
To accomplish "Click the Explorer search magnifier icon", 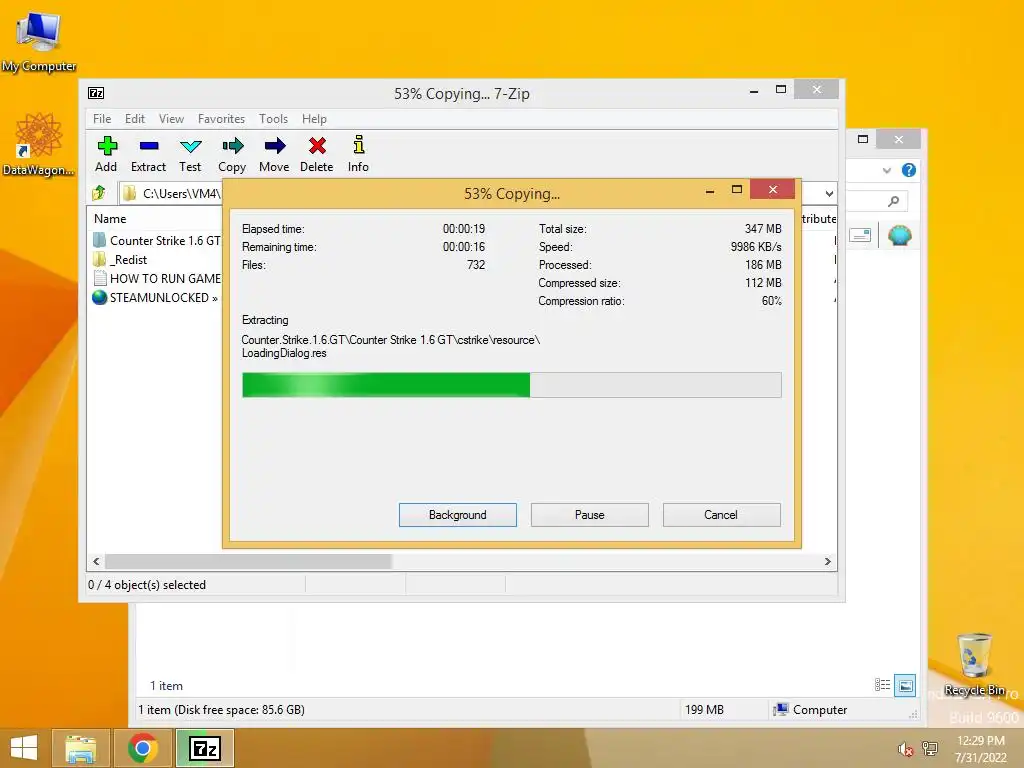I will tap(893, 201).
